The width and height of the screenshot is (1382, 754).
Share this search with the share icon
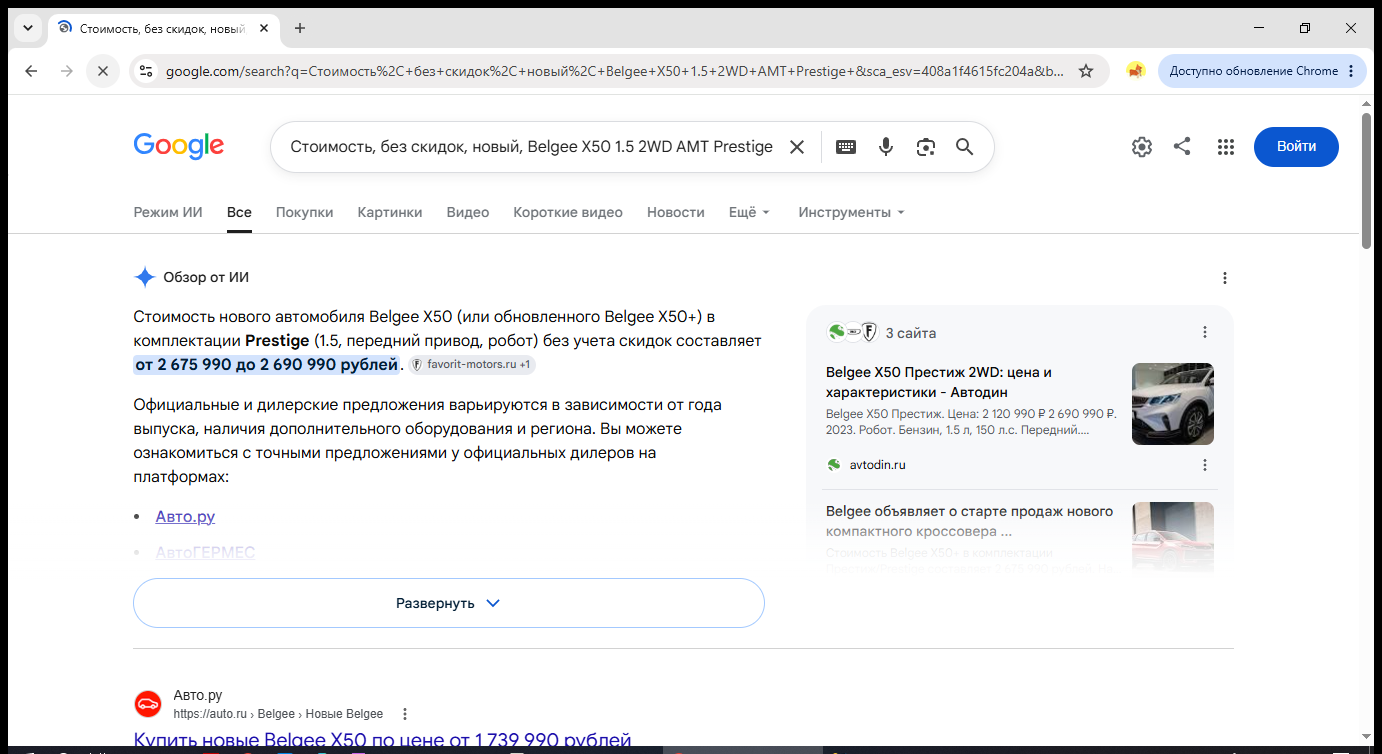point(1182,147)
